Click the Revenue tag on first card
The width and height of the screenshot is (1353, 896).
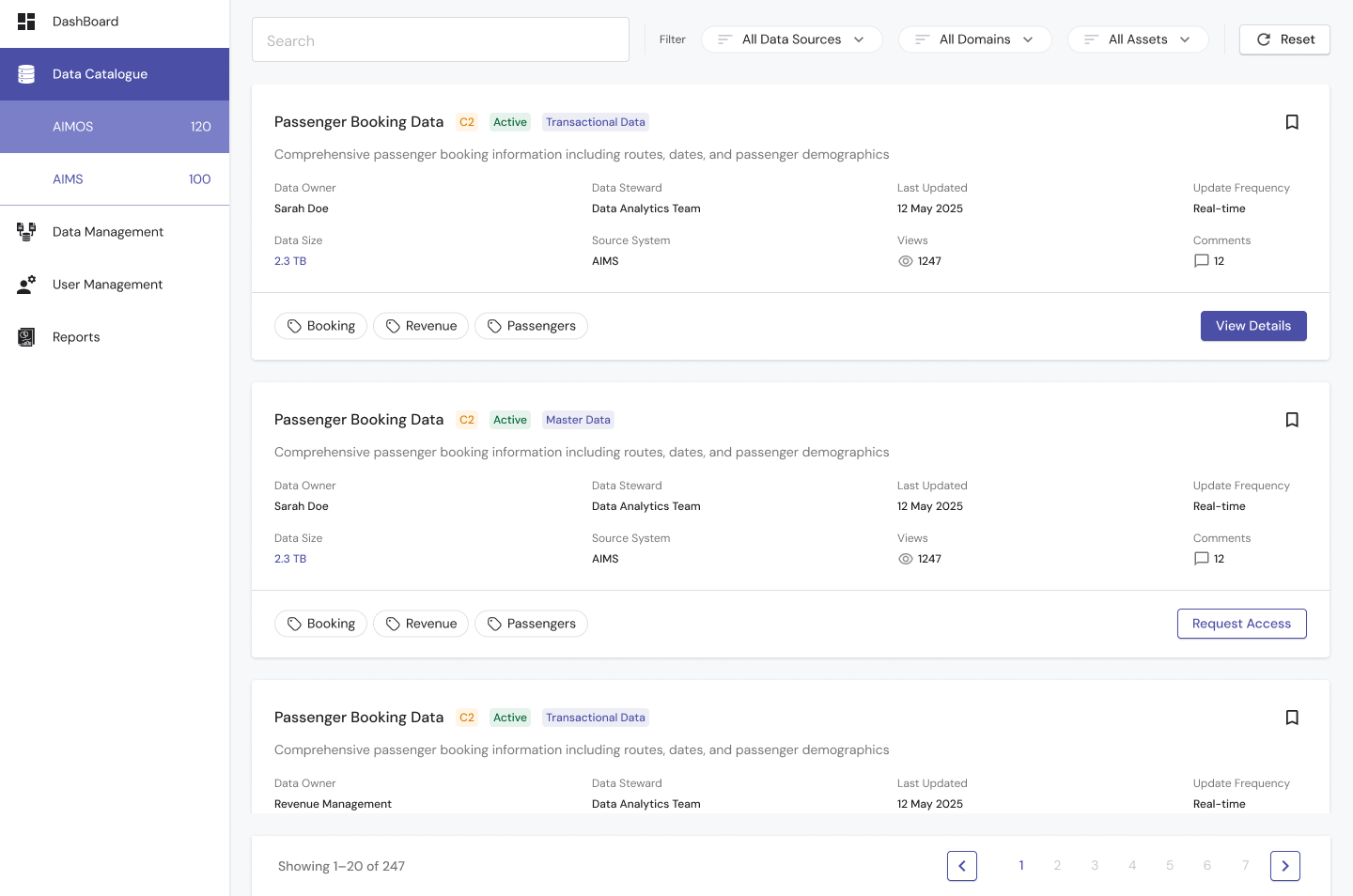point(421,326)
